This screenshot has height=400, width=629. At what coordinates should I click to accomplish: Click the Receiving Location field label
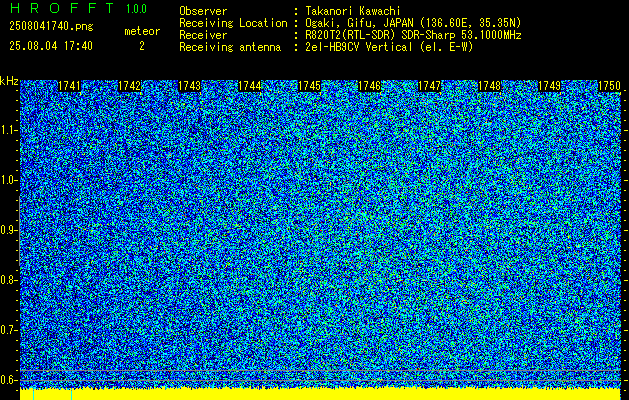(233, 23)
